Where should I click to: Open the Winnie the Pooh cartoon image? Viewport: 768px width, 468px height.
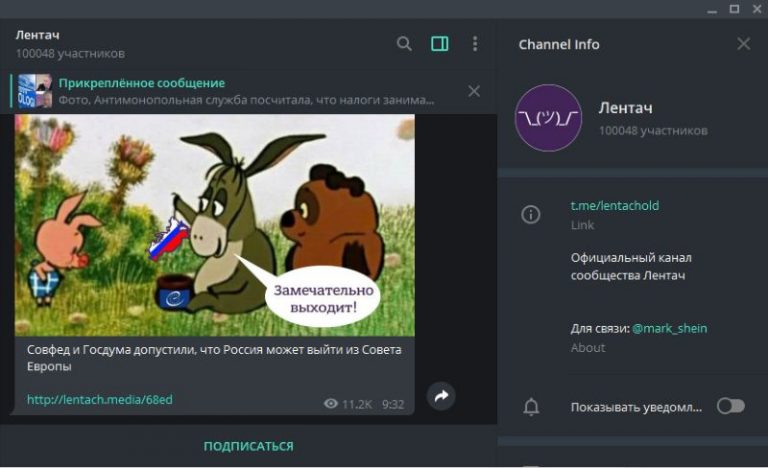pos(215,225)
